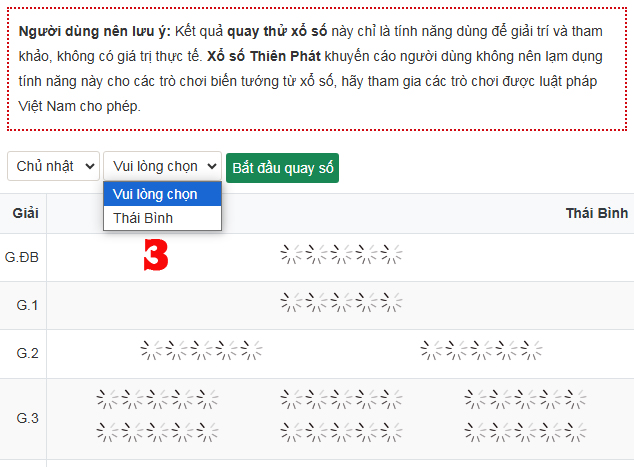Select "Thái Bình" from the dropdown list
This screenshot has width=634, height=467.
click(x=144, y=218)
